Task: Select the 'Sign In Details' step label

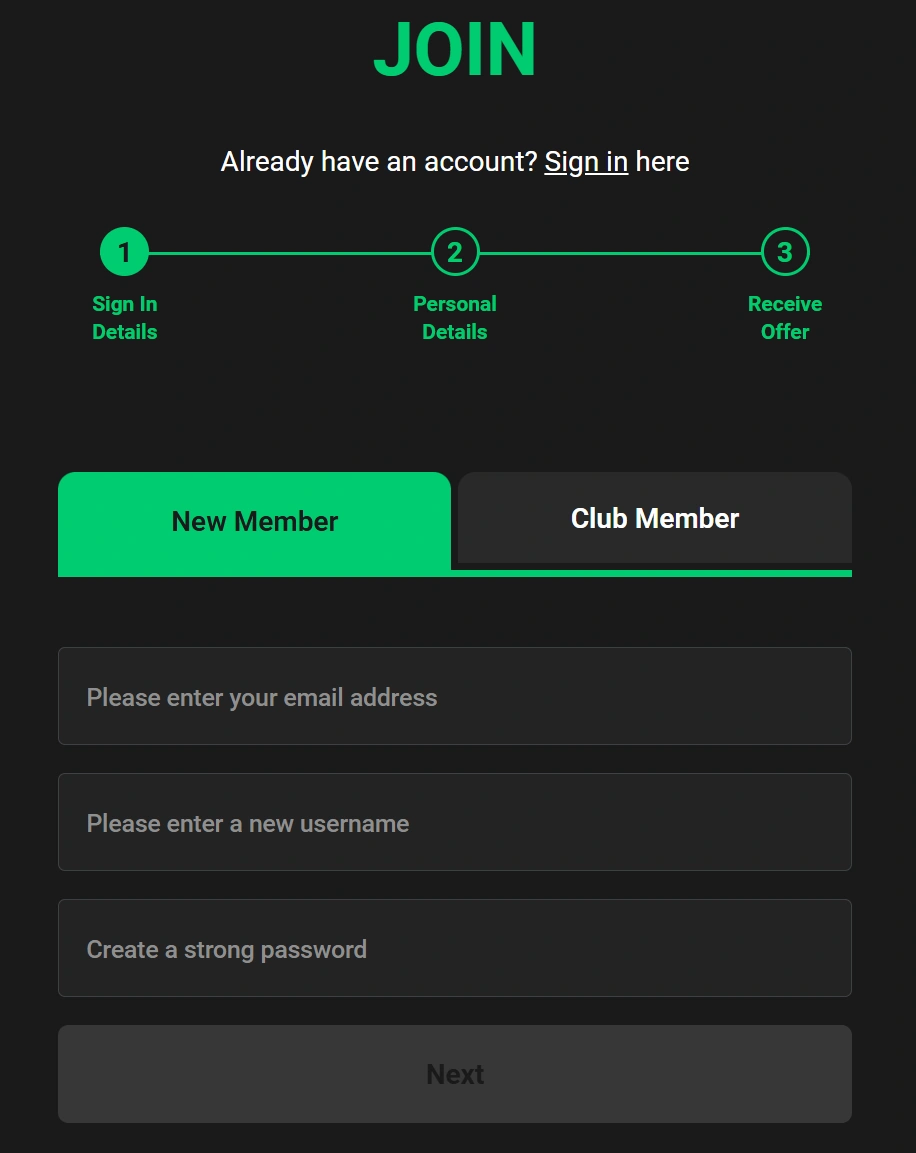Action: (x=124, y=317)
